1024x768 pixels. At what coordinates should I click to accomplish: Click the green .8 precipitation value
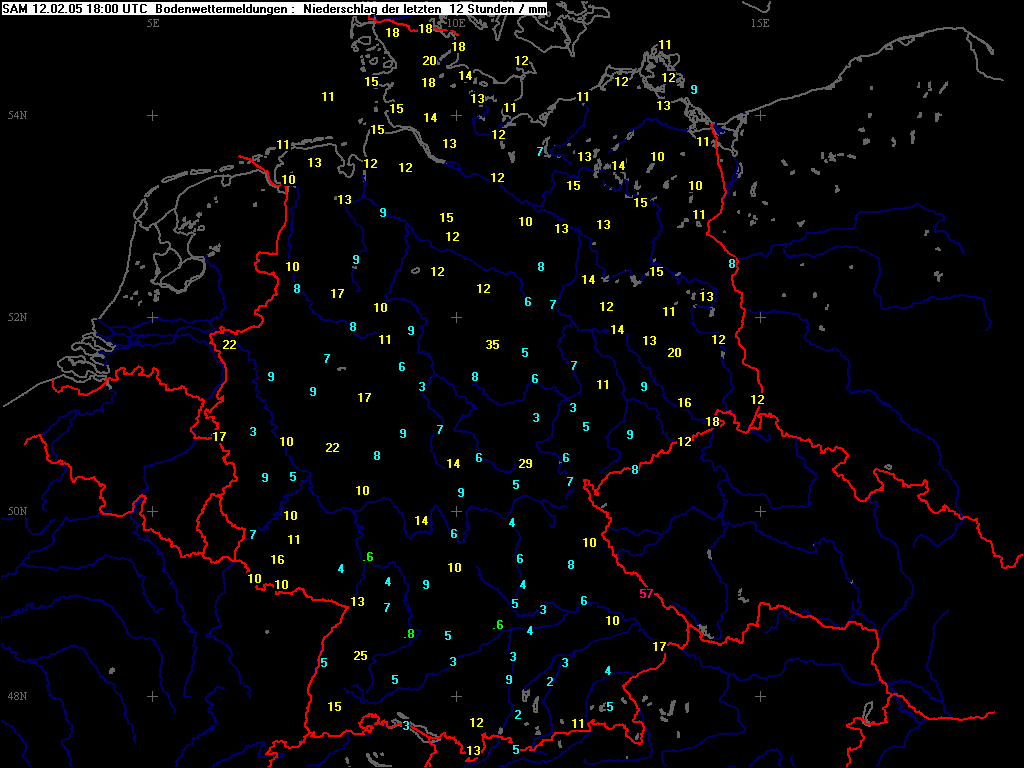[x=409, y=634]
